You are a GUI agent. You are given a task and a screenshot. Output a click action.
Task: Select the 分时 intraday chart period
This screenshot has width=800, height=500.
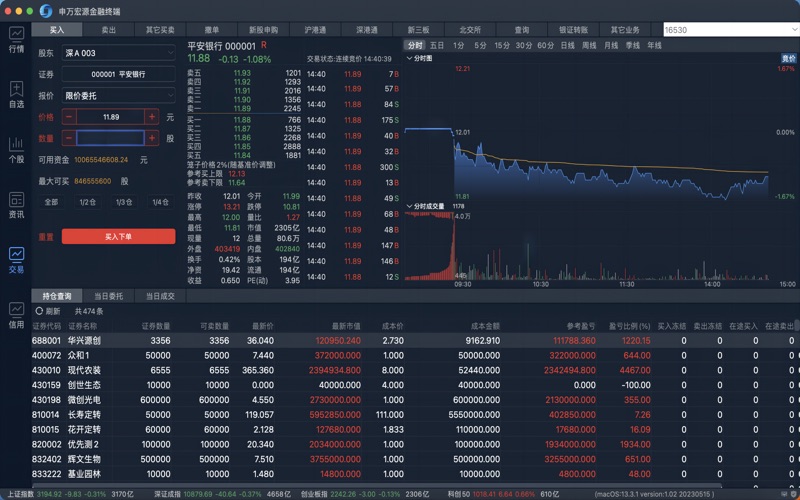[415, 45]
